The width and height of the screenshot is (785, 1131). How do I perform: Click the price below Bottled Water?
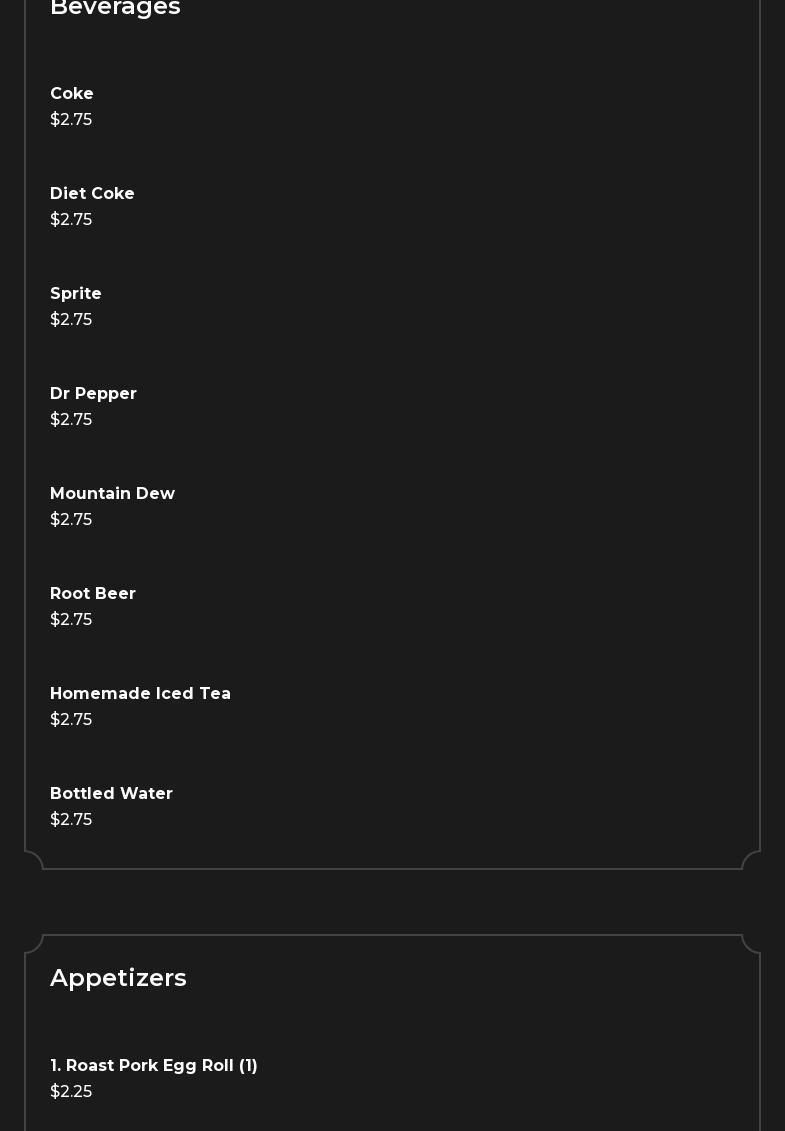[x=71, y=820]
